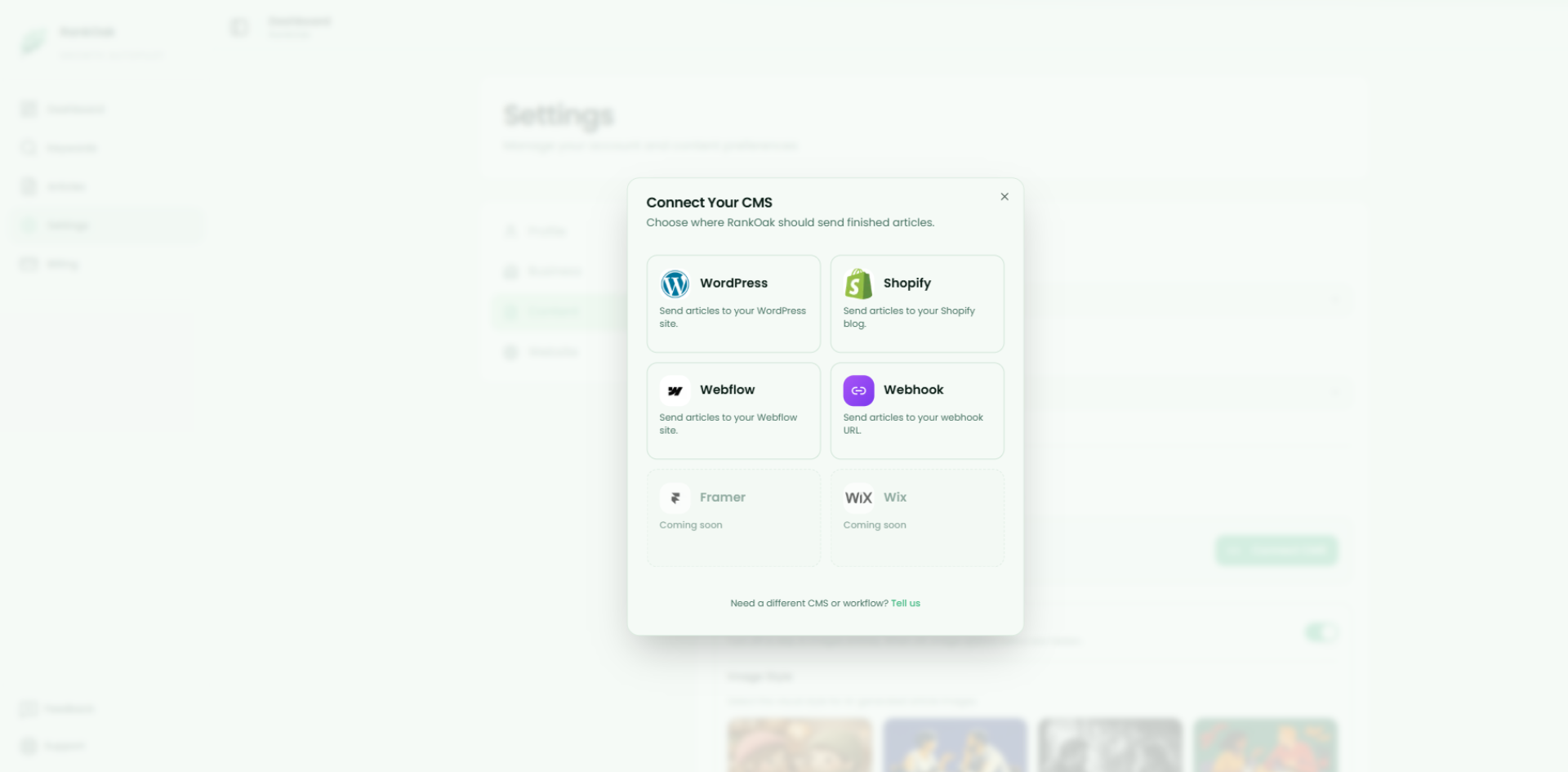Viewport: 1568px width, 772px height.
Task: Click the WordPress logo icon
Action: tap(675, 283)
